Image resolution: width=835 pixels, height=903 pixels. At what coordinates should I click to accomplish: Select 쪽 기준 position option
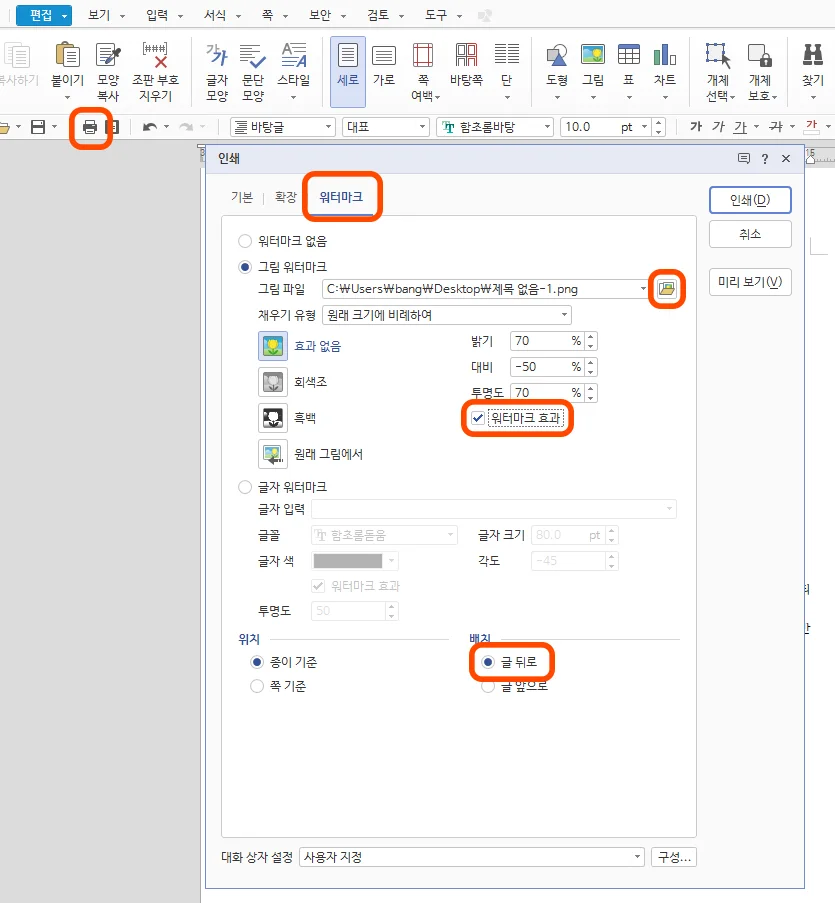tap(257, 686)
